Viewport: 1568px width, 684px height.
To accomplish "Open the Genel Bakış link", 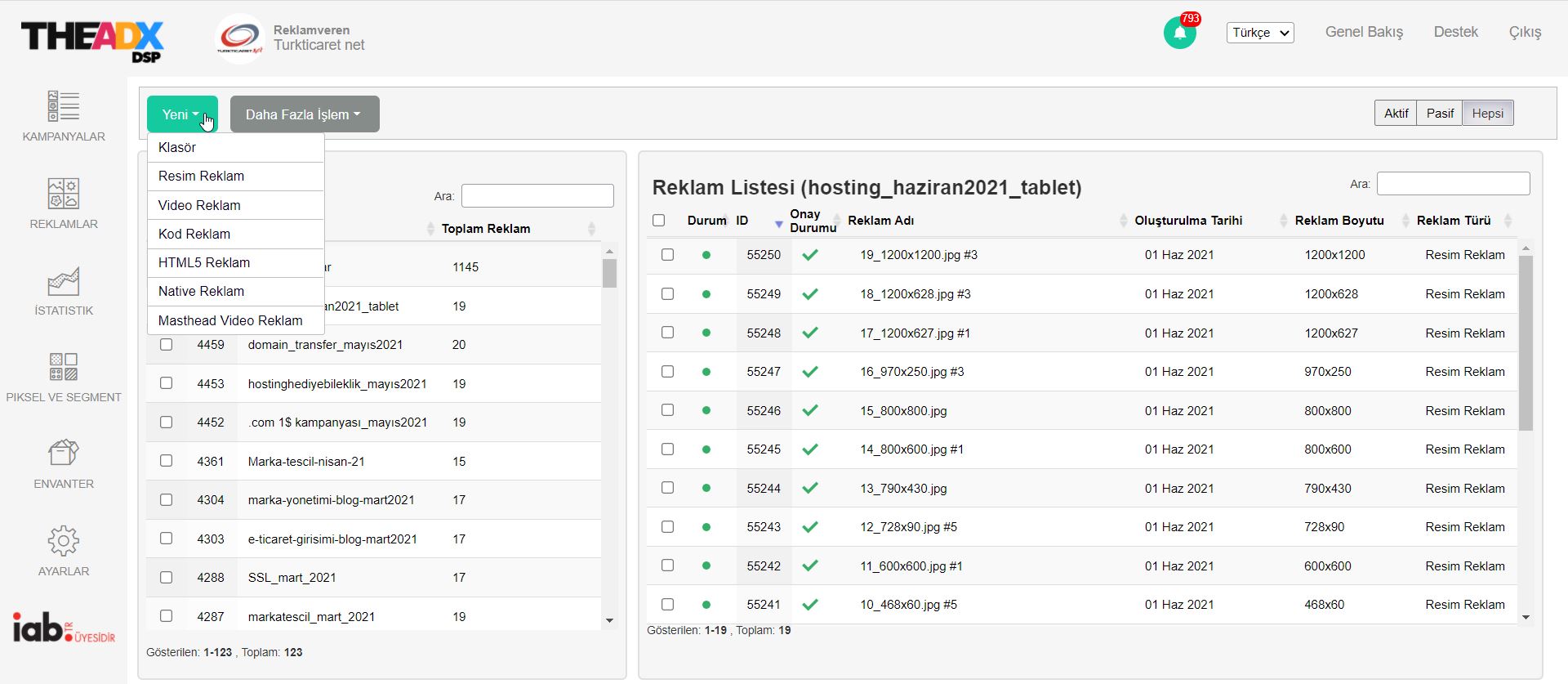I will click(1364, 32).
